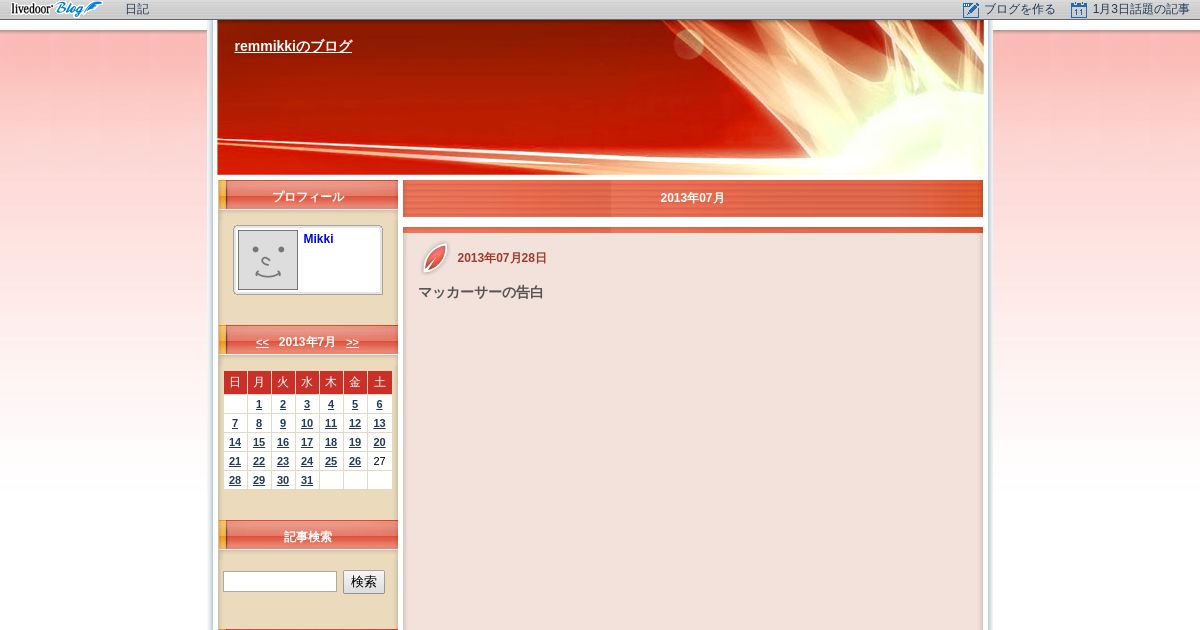This screenshot has height=630, width=1200.
Task: Open the remmikkiのブログ title link
Action: [293, 46]
